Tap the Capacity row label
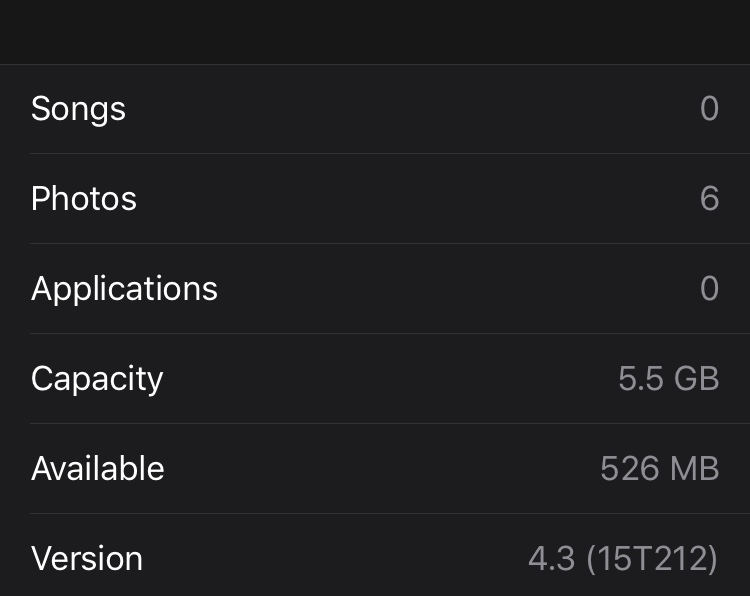750x596 pixels. point(97,379)
